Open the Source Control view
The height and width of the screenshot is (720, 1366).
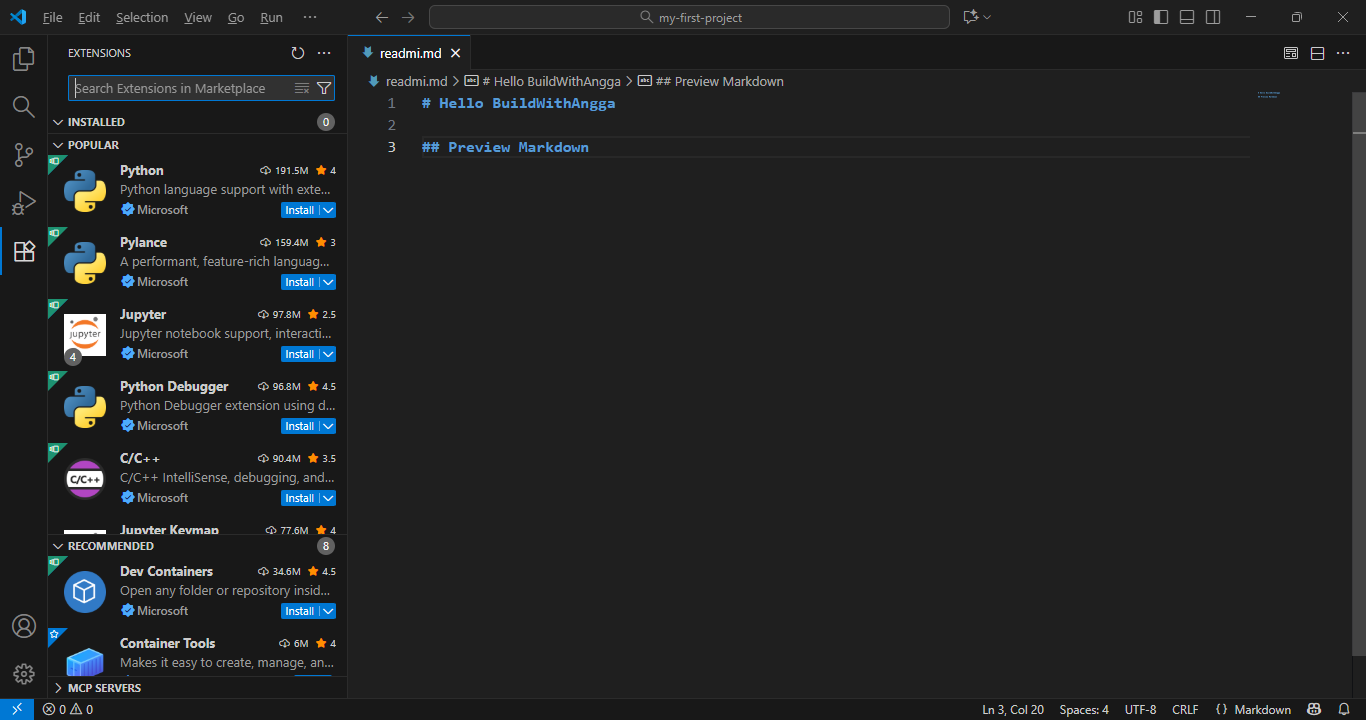23,154
